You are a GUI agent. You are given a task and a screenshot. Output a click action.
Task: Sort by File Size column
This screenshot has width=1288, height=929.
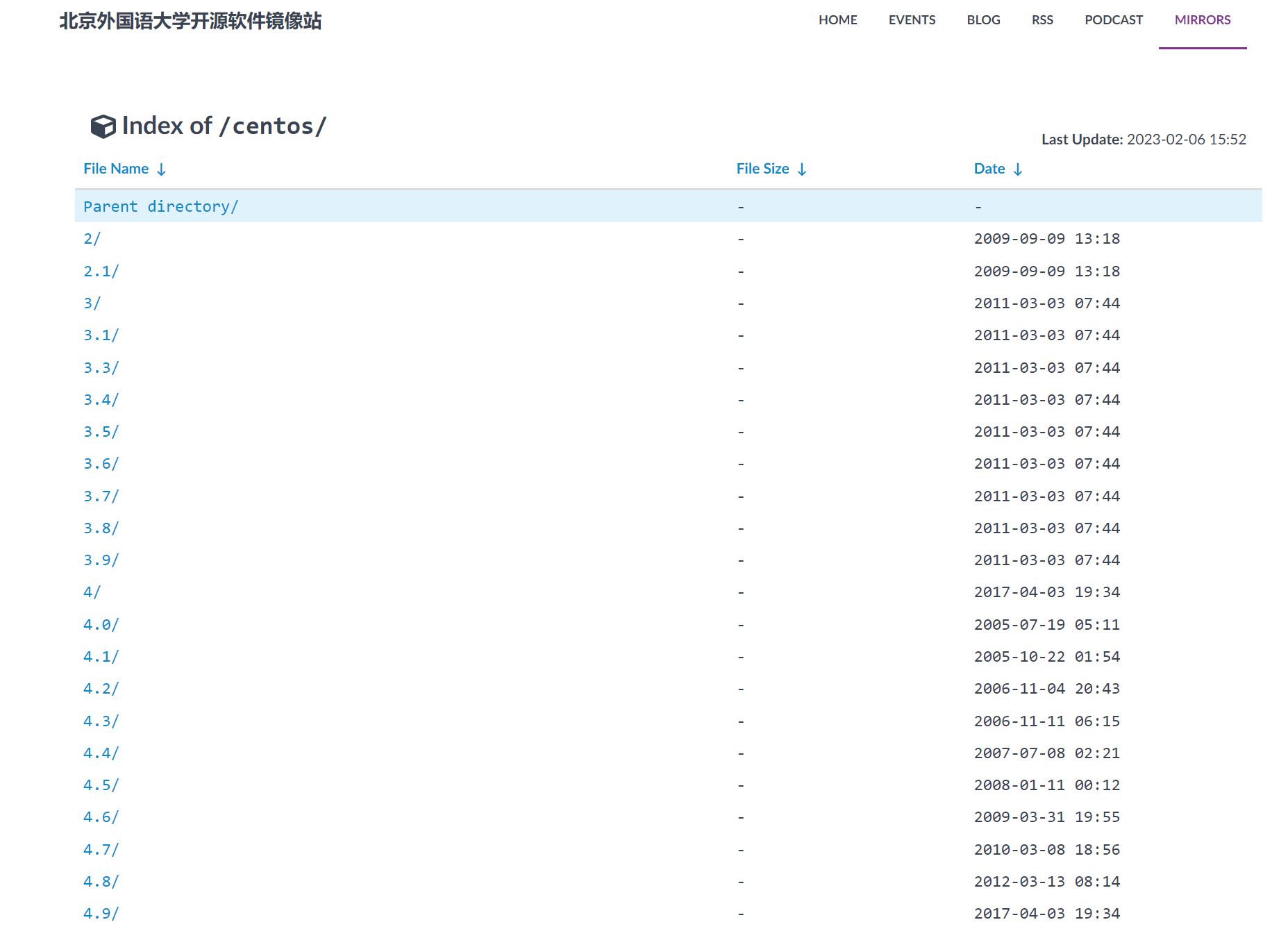(762, 169)
